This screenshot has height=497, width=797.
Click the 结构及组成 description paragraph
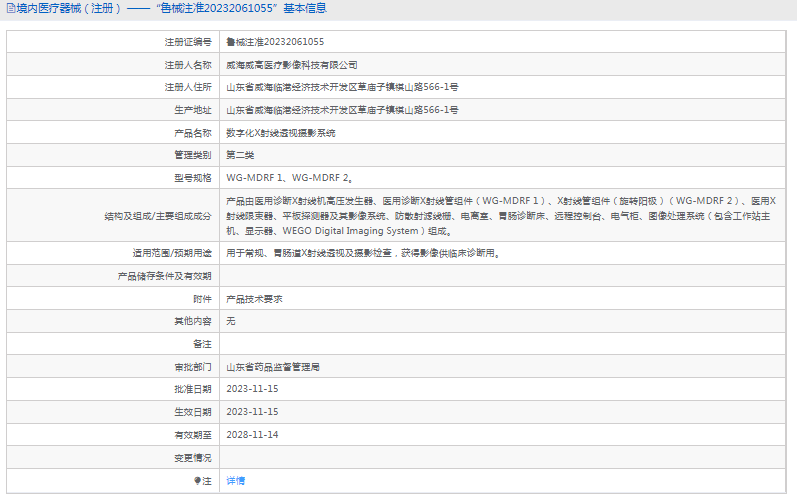coord(501,216)
